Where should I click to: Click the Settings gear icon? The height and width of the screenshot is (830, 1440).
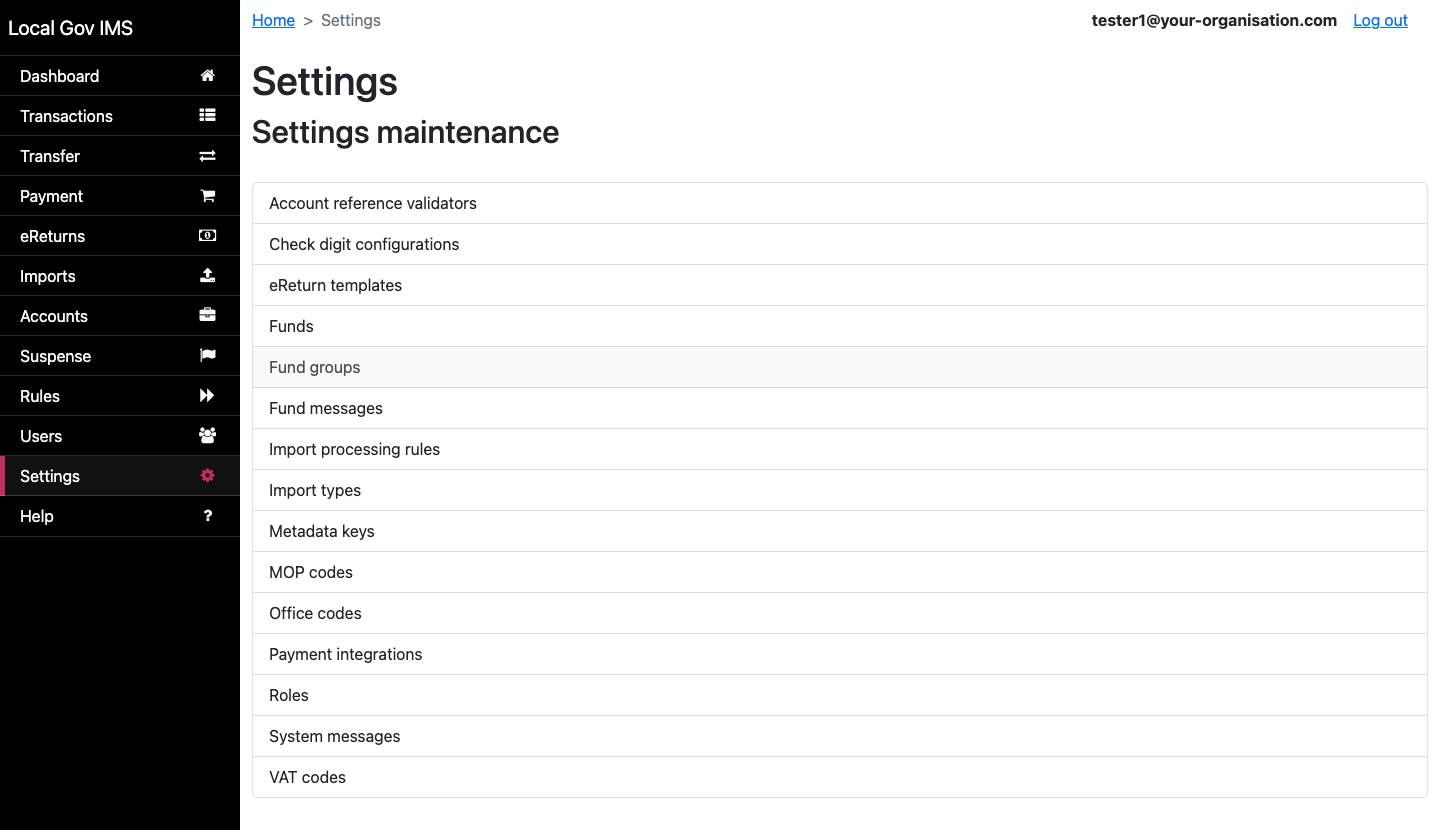click(207, 475)
